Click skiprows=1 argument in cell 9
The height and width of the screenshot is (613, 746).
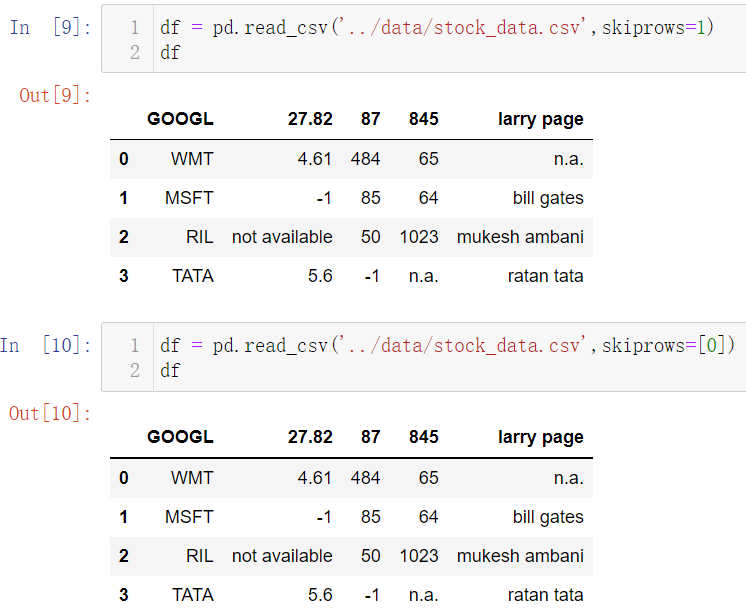click(654, 28)
